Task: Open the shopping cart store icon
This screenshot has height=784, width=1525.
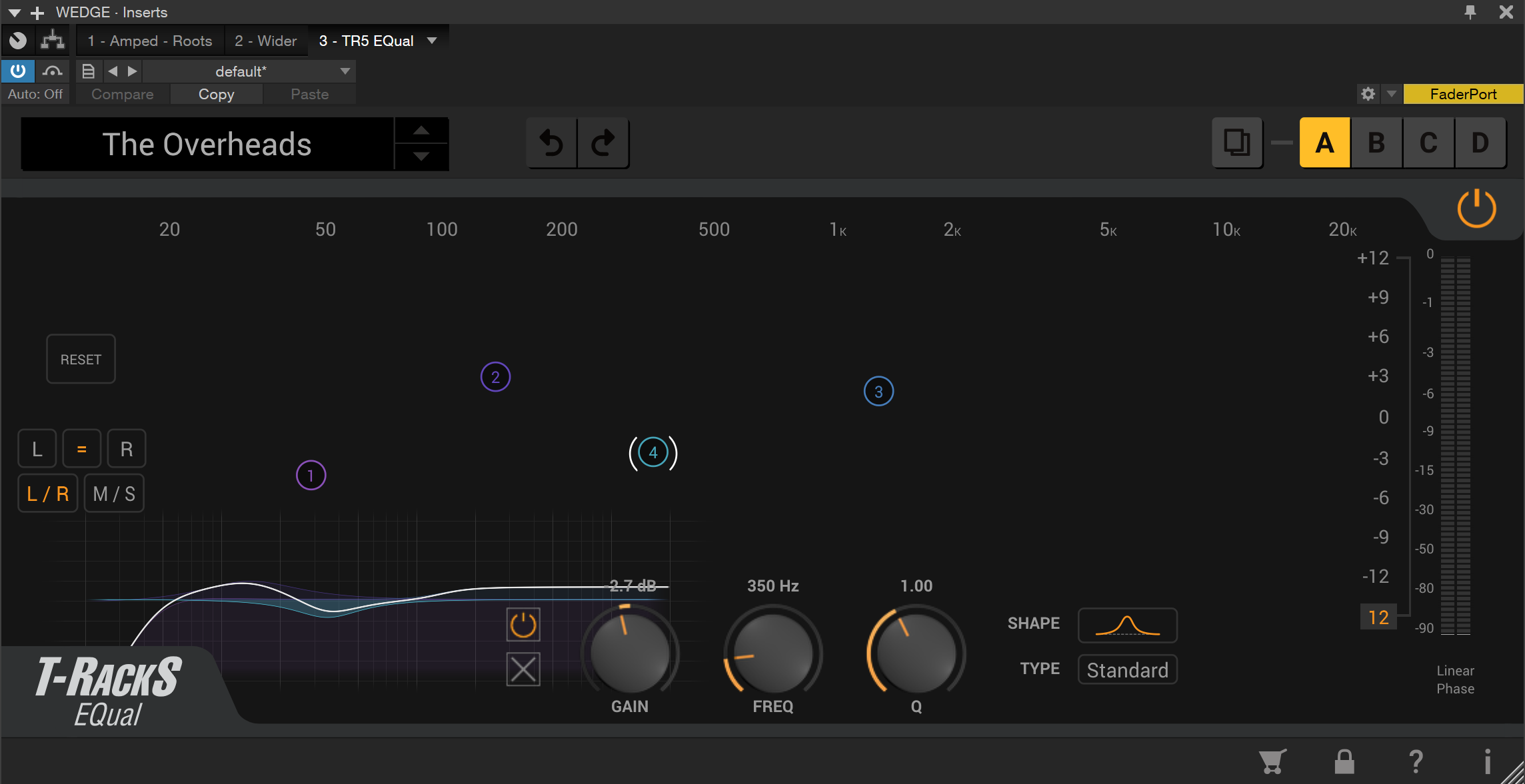Action: (1272, 761)
